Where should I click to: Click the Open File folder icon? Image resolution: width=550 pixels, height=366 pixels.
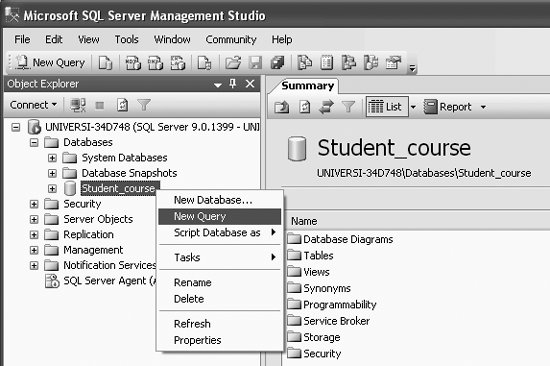coord(233,63)
